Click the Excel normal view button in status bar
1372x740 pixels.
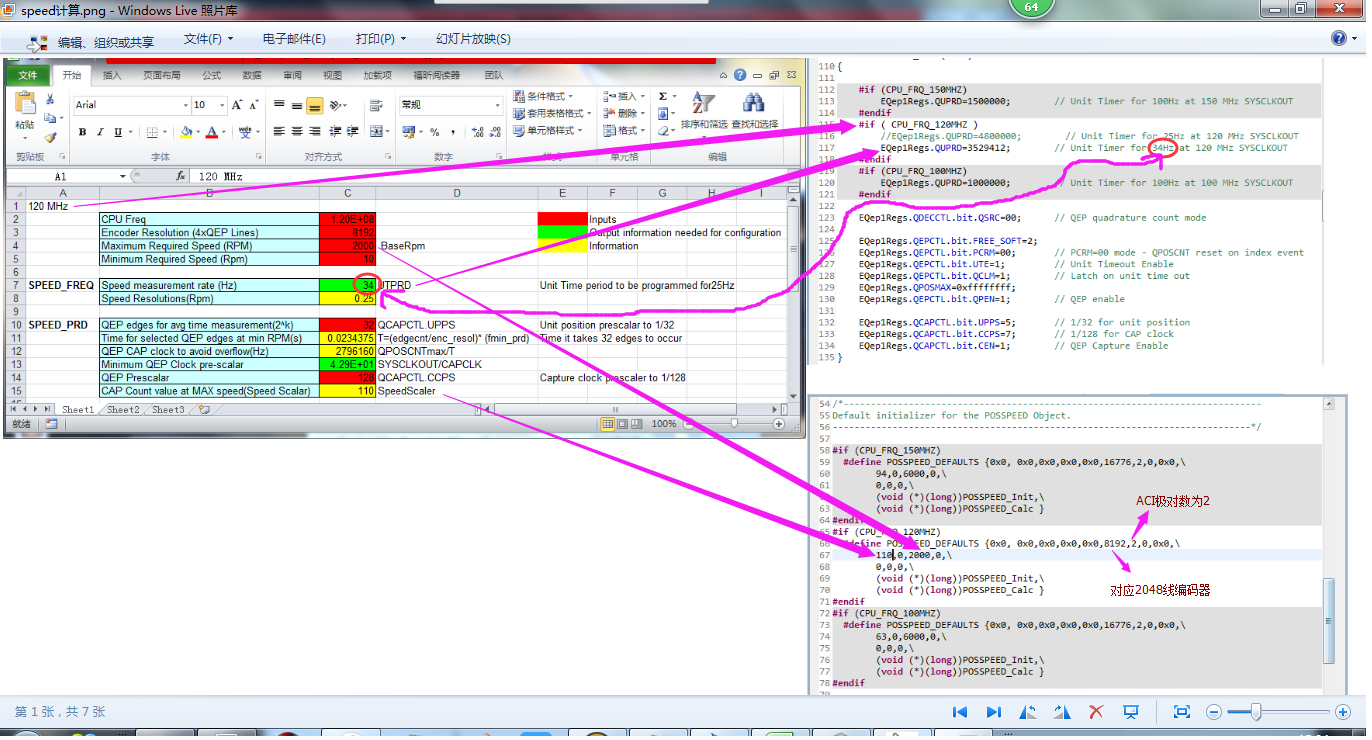(x=607, y=424)
